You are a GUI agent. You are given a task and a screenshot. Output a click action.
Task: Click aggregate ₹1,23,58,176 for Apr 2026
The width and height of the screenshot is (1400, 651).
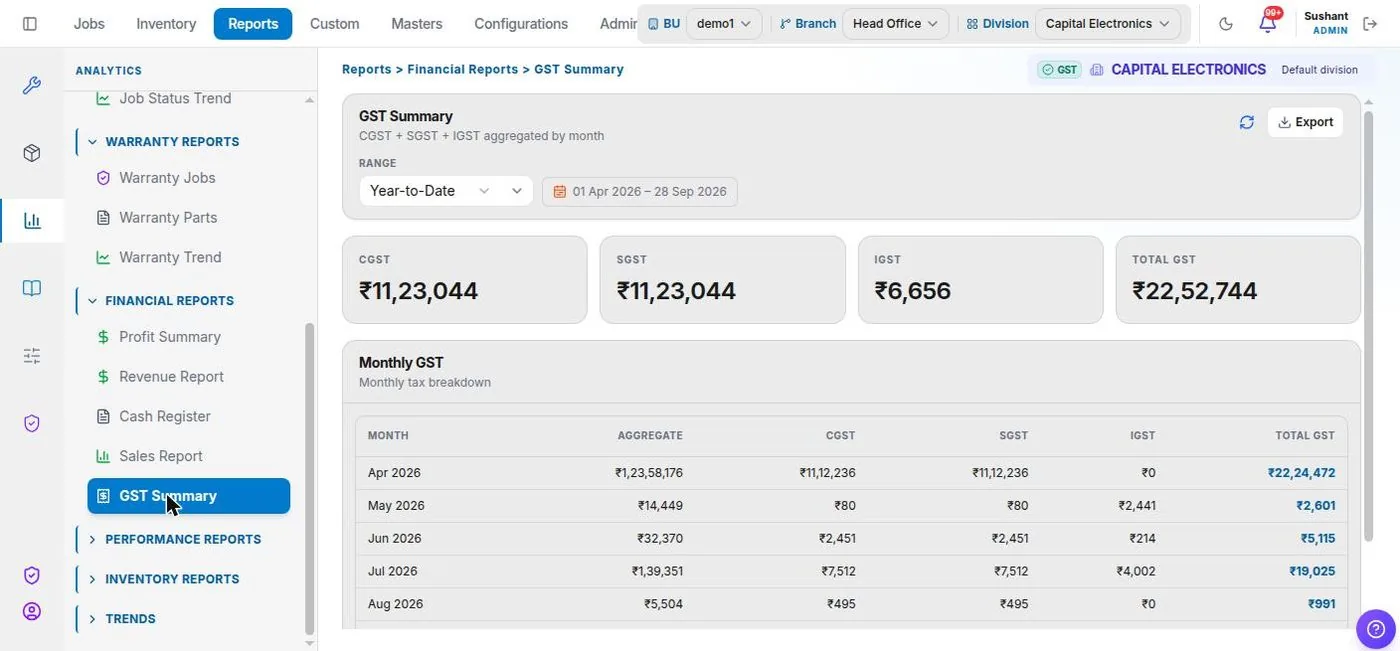649,473
